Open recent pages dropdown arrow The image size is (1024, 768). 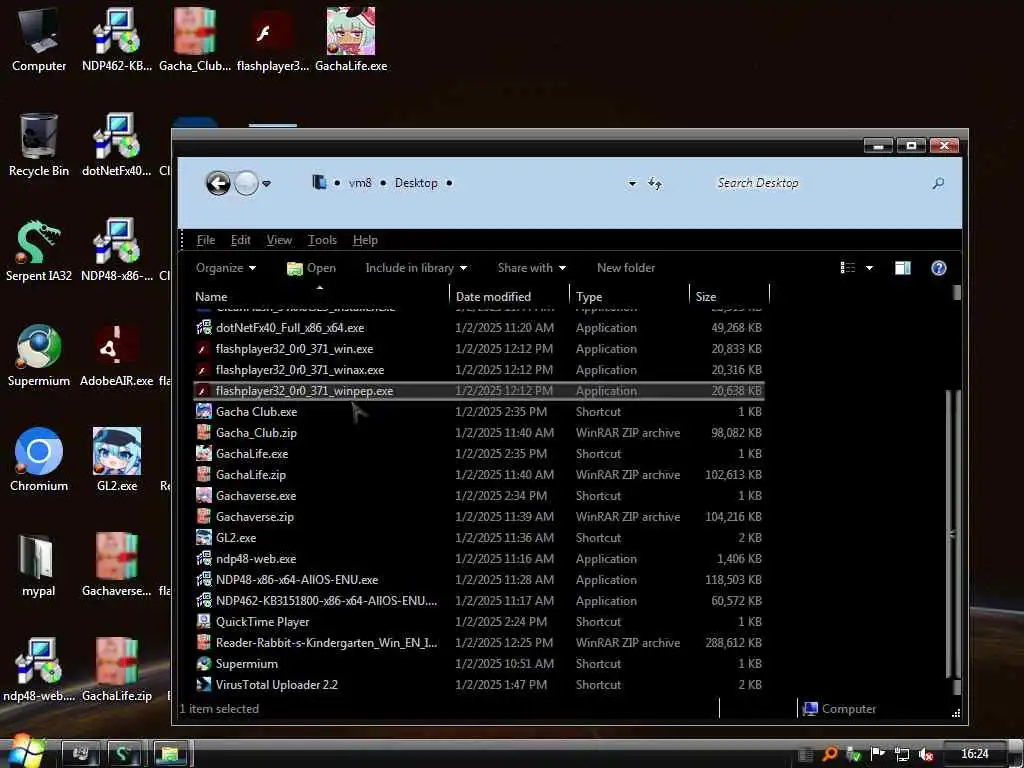(266, 184)
